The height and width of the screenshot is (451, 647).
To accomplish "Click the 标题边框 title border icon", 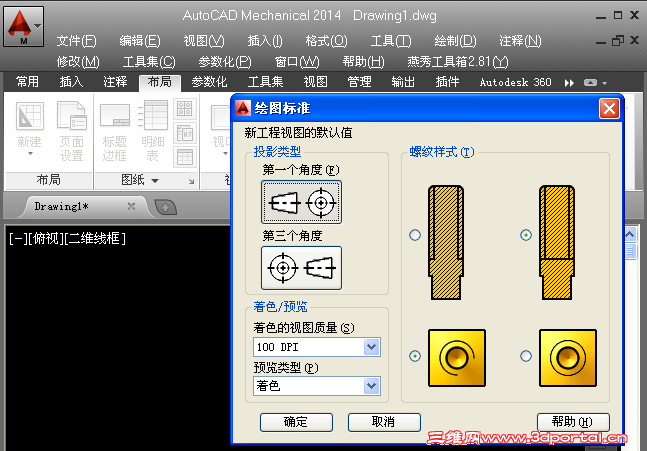I will pos(115,115).
